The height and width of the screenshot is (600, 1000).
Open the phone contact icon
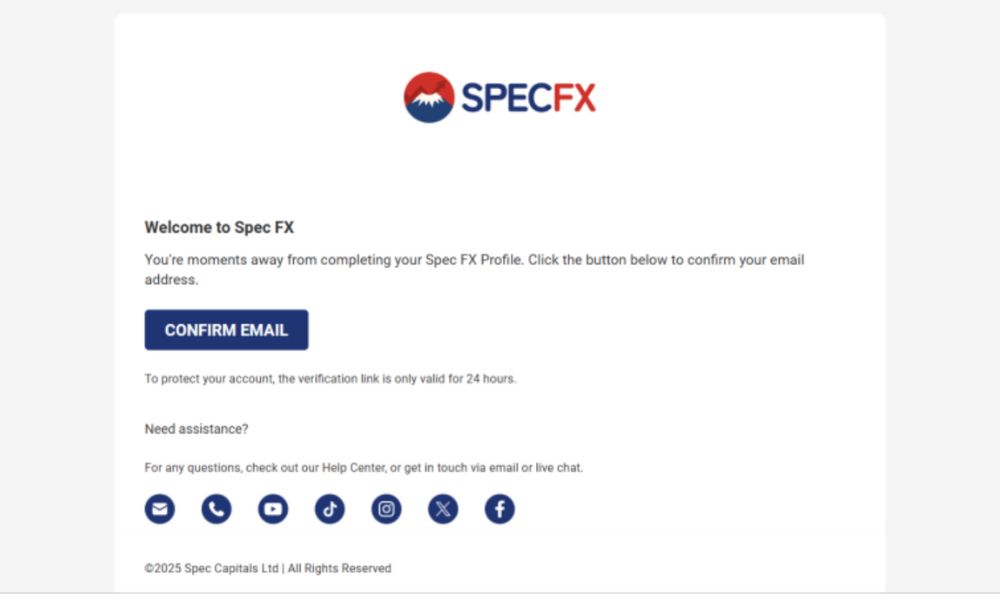216,509
